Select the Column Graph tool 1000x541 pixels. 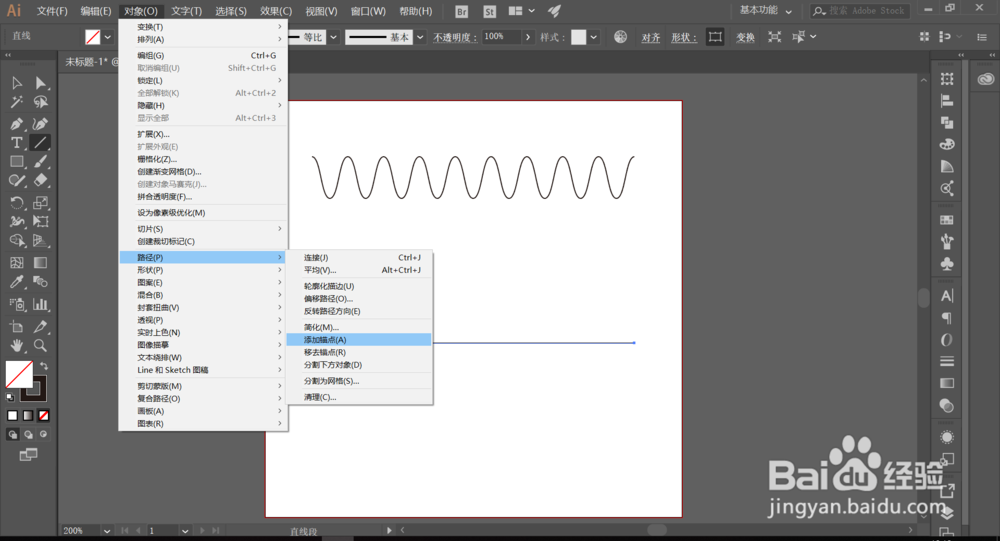point(41,304)
